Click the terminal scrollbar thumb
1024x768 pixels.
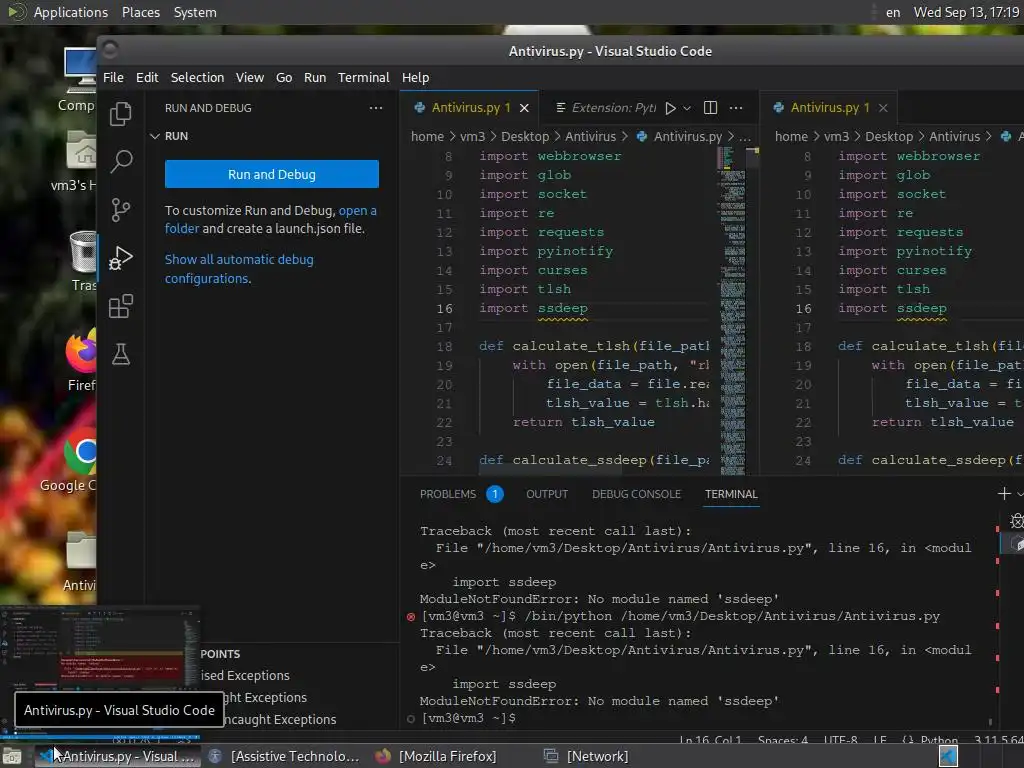(x=990, y=722)
